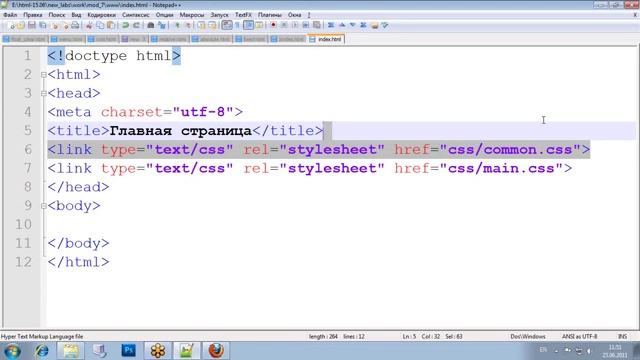The width and height of the screenshot is (640, 360).
Task: Toggle synchronized horizontal scrolling icon
Action: click(212, 25)
